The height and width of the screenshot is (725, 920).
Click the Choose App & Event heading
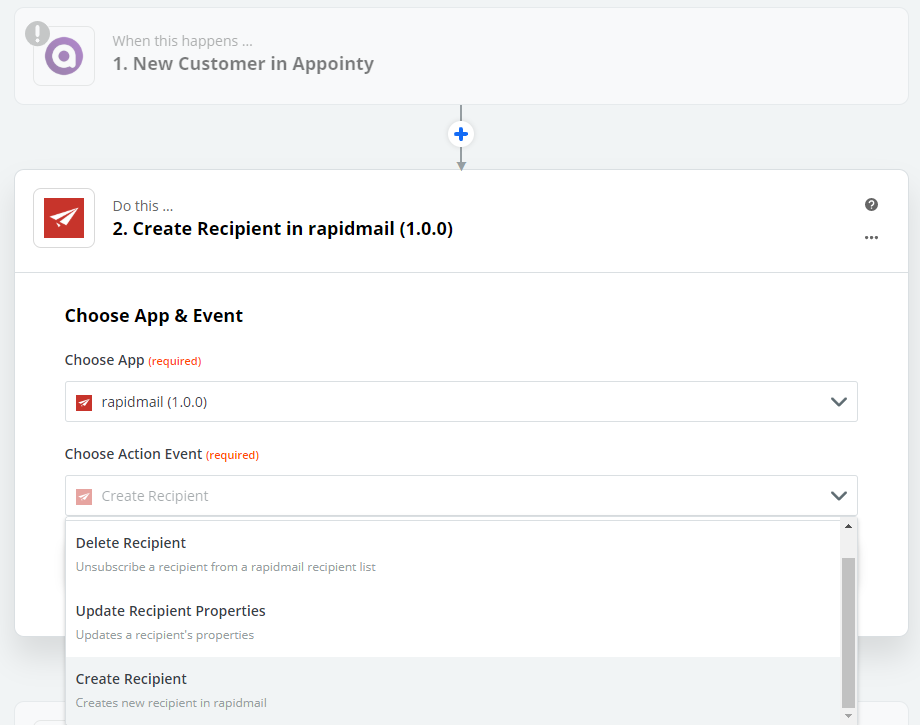pos(154,316)
